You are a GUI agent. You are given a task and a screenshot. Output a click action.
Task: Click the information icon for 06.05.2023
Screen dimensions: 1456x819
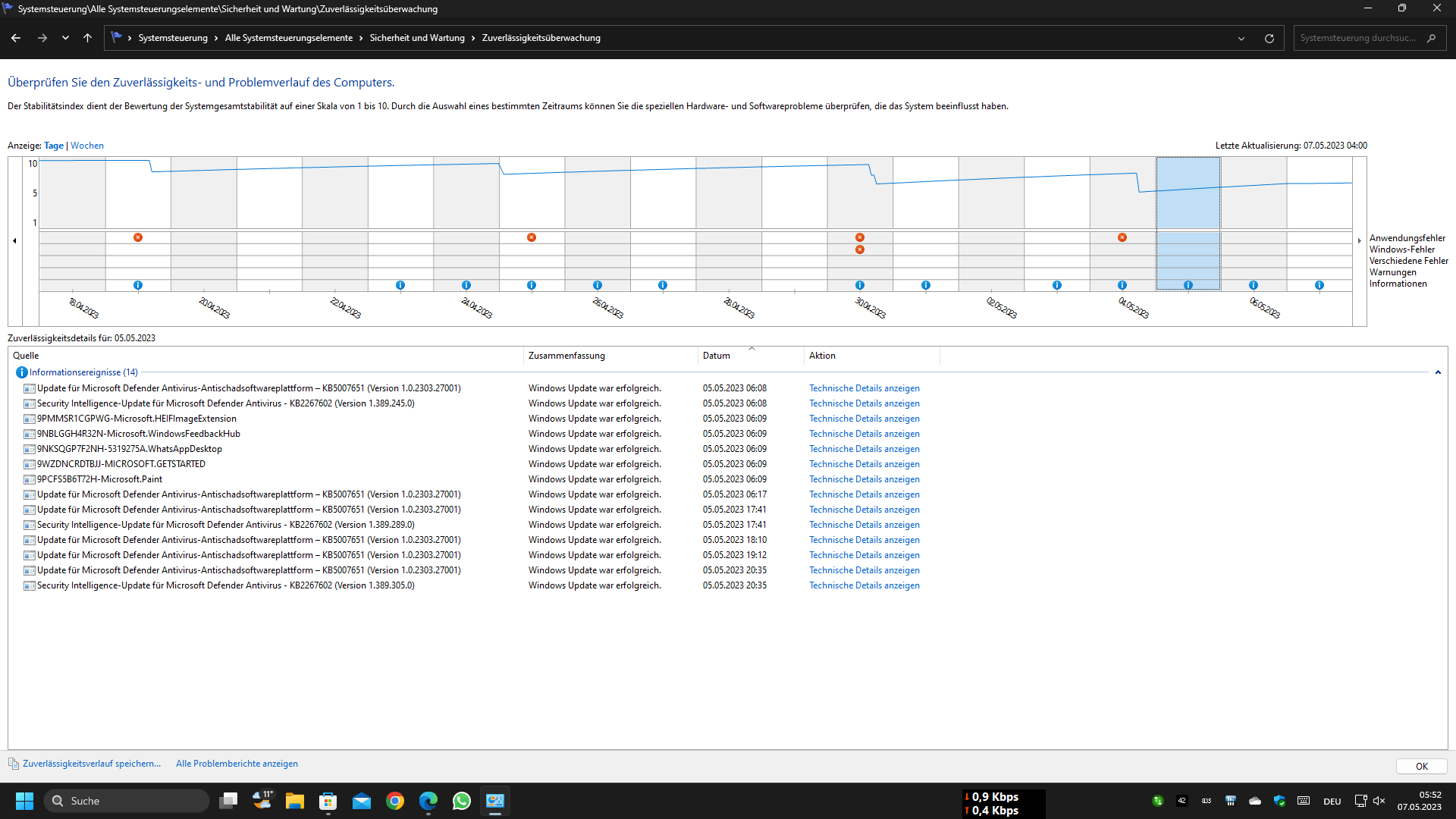coord(1254,285)
